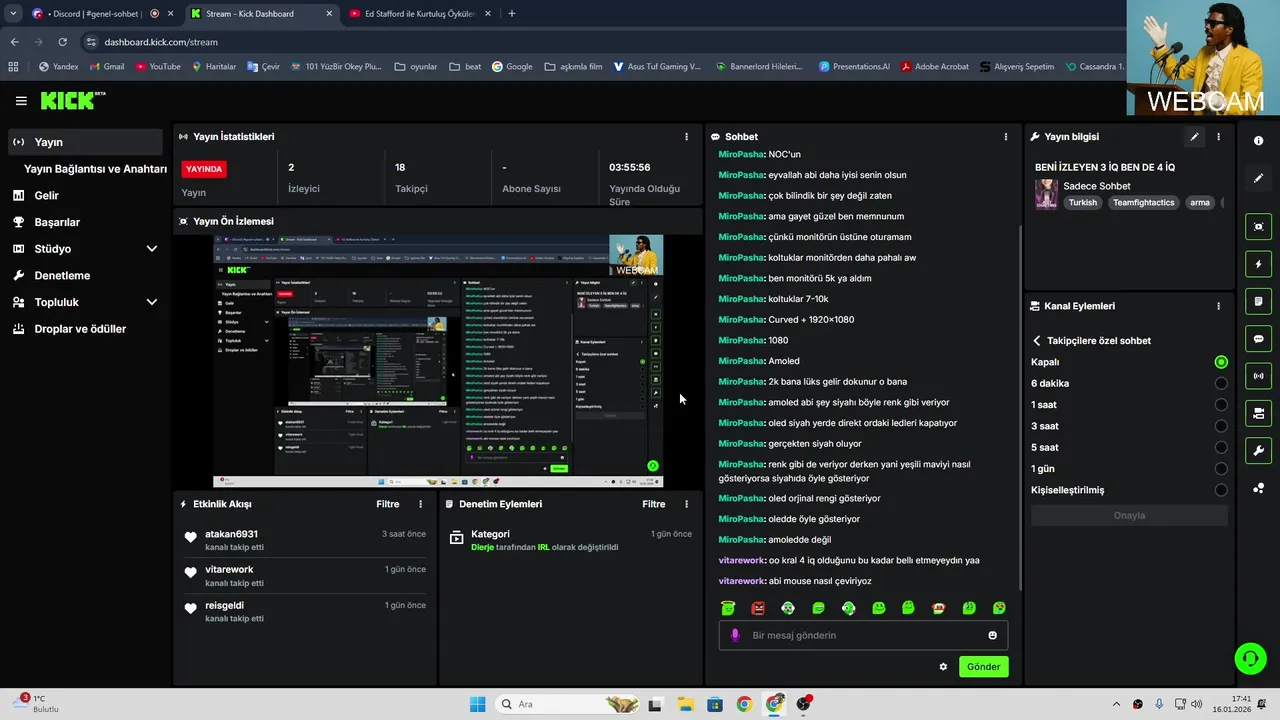
Task: Select the 5 saat radio option
Action: (1221, 447)
